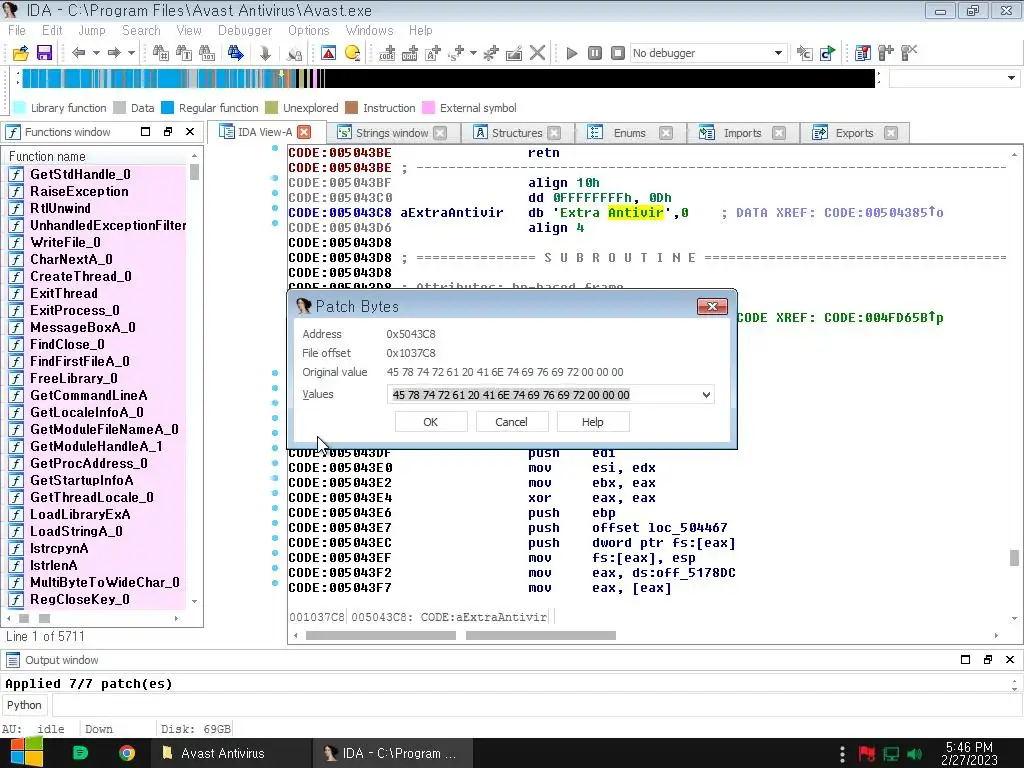
Task: Click the Jump to address down-arrow icon
Action: (265, 53)
